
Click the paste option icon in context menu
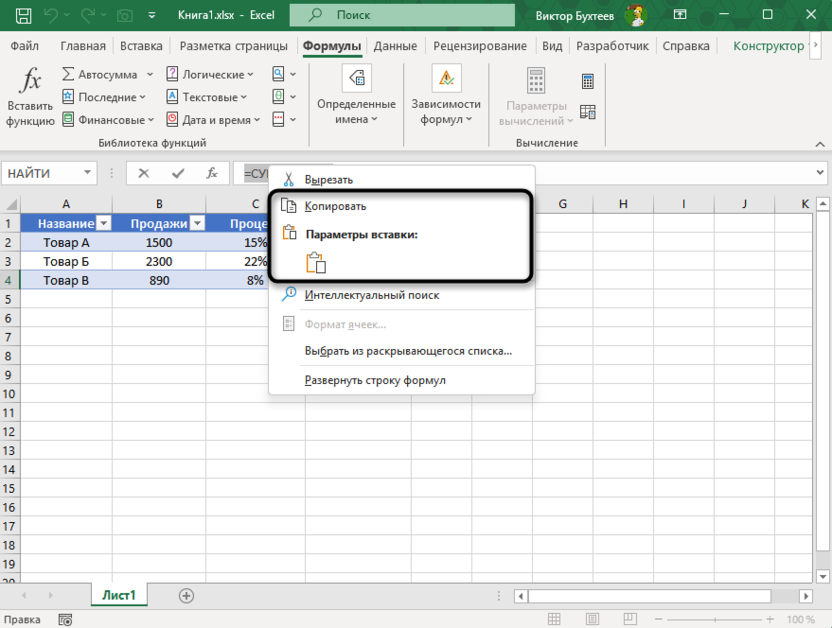click(x=316, y=263)
